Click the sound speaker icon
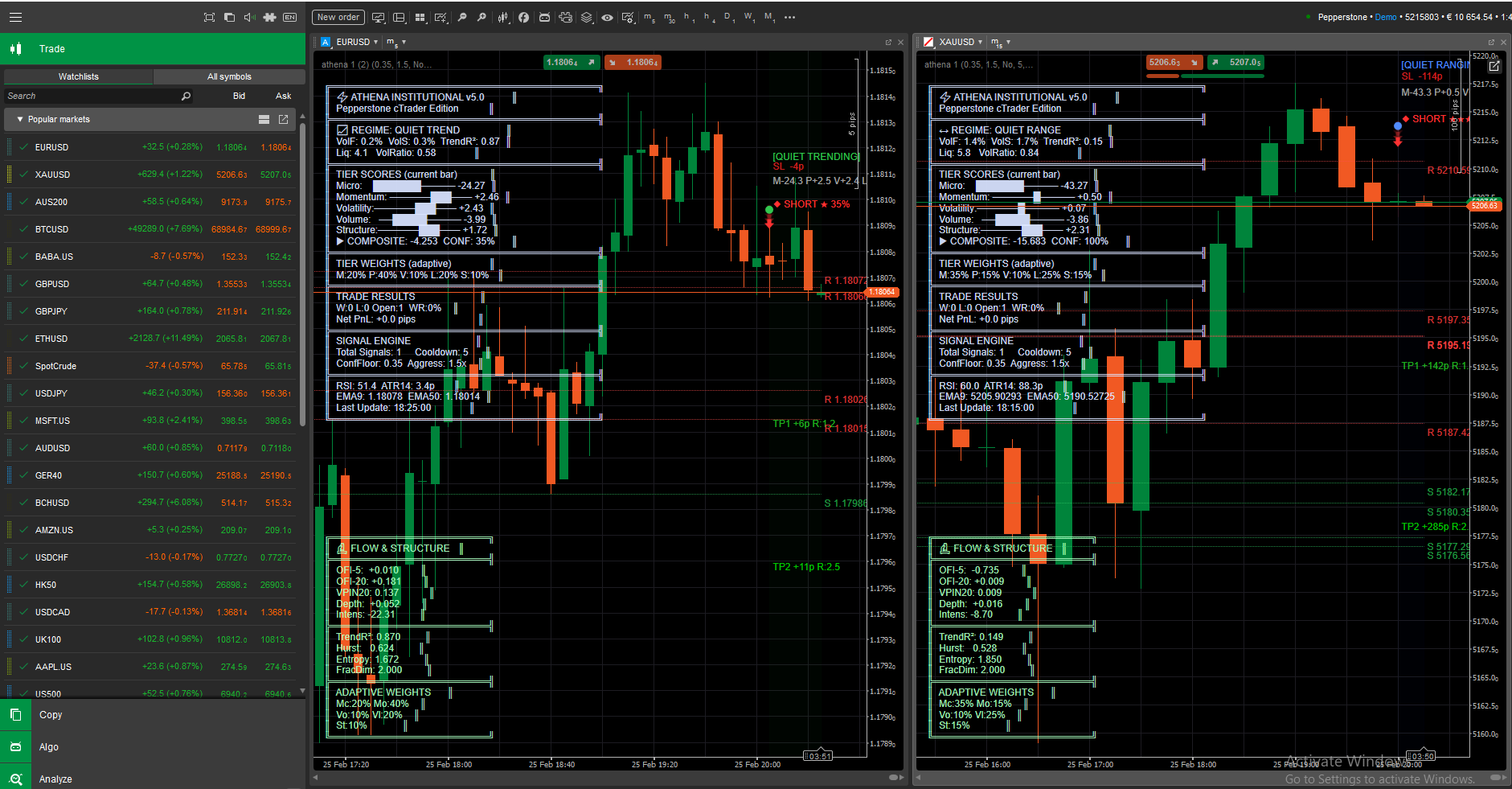 click(x=249, y=17)
